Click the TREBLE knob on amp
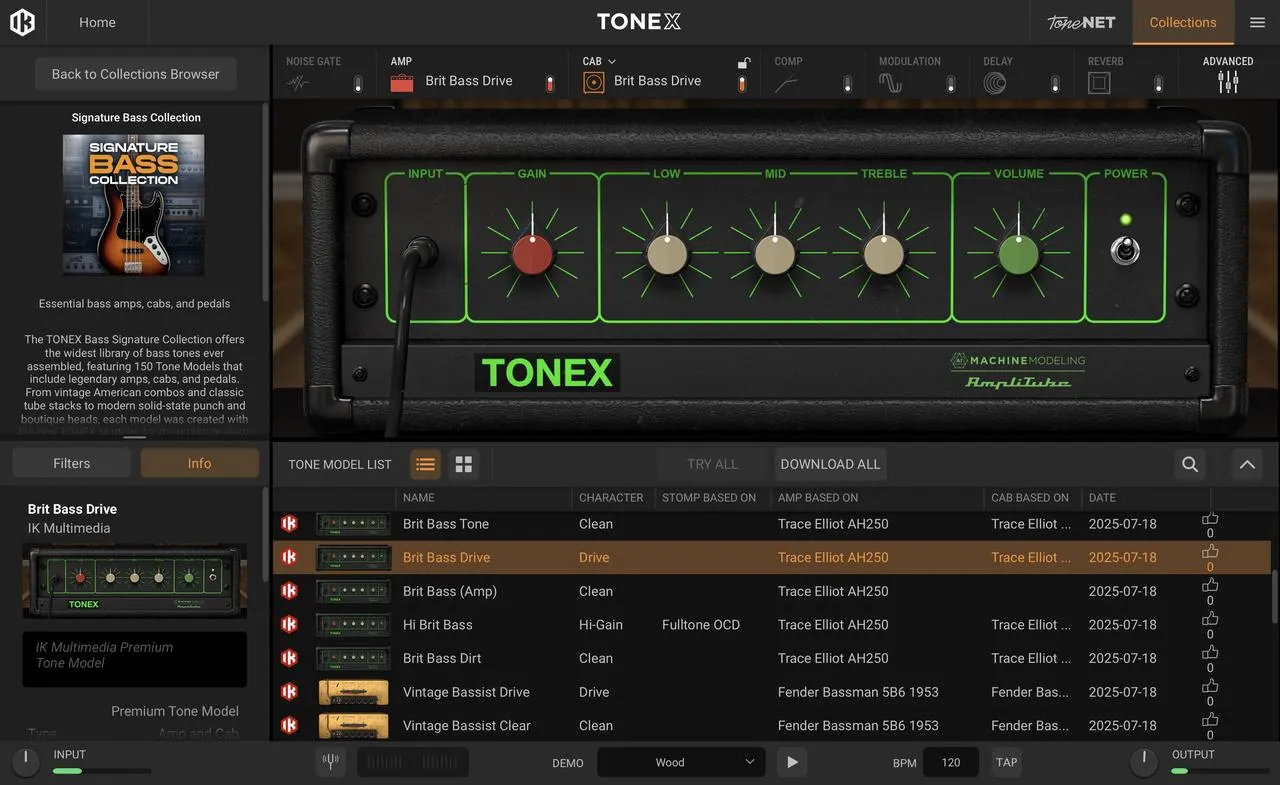 click(x=884, y=255)
